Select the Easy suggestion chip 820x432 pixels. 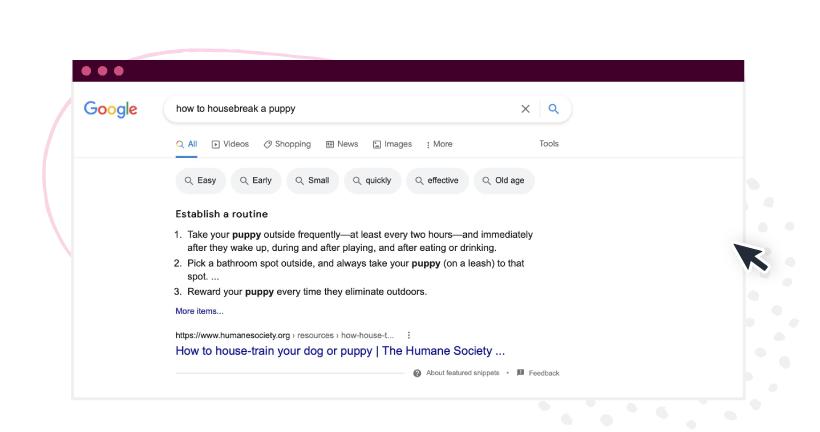pyautogui.click(x=200, y=180)
